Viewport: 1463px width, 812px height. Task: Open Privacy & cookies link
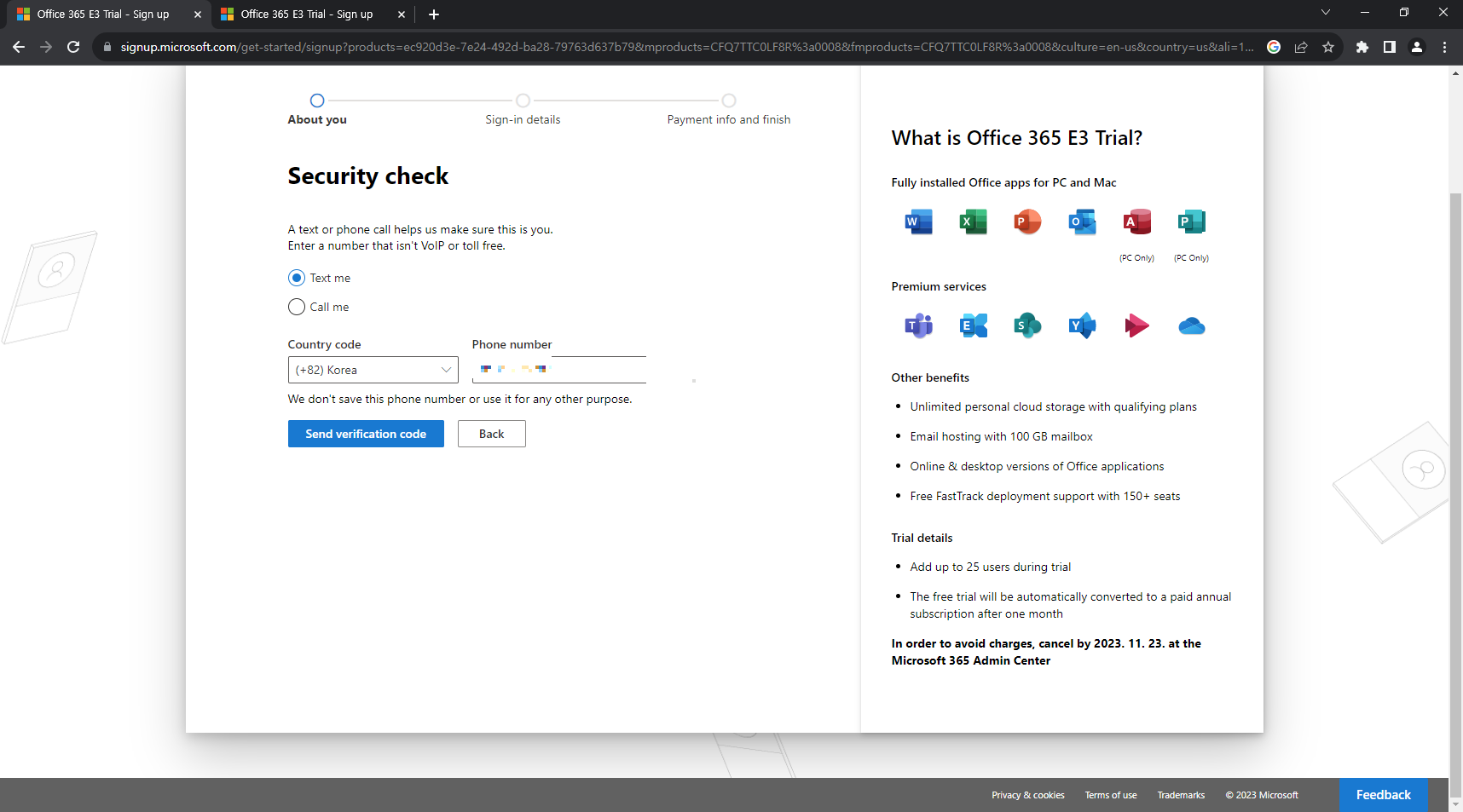tap(1027, 795)
